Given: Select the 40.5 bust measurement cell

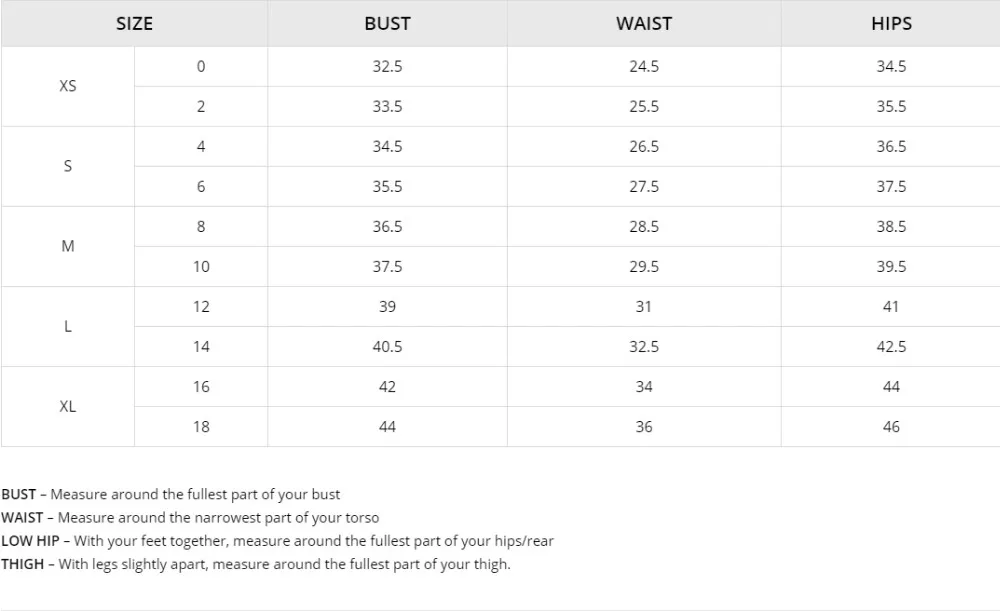Looking at the screenshot, I should click(387, 346).
